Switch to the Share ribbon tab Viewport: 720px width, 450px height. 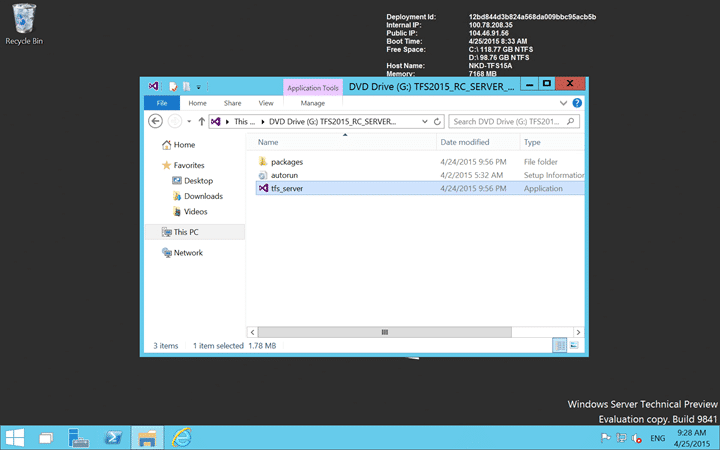pyautogui.click(x=232, y=103)
